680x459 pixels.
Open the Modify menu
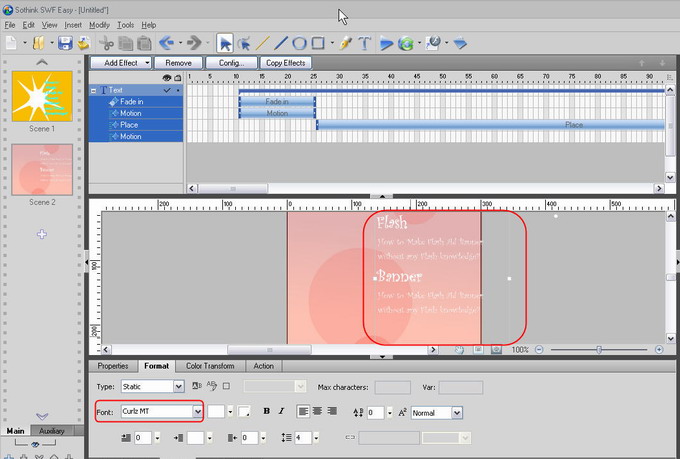point(99,25)
